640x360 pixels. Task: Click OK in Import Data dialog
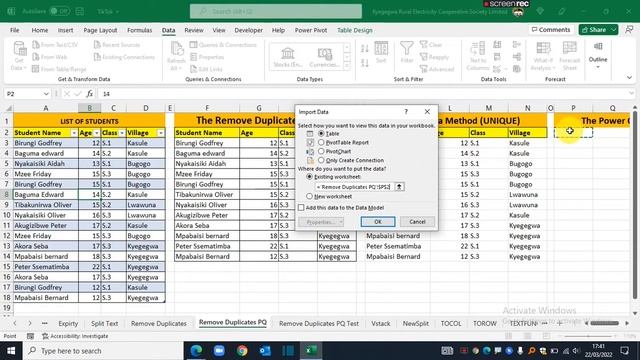point(378,222)
